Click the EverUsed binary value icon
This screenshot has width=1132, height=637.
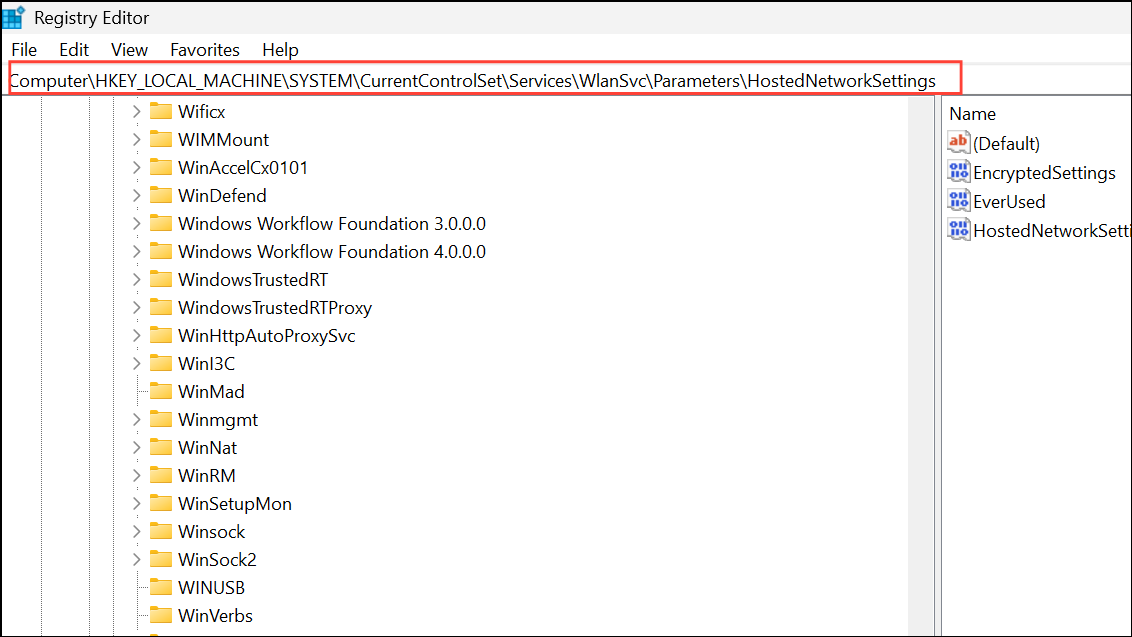coord(959,200)
